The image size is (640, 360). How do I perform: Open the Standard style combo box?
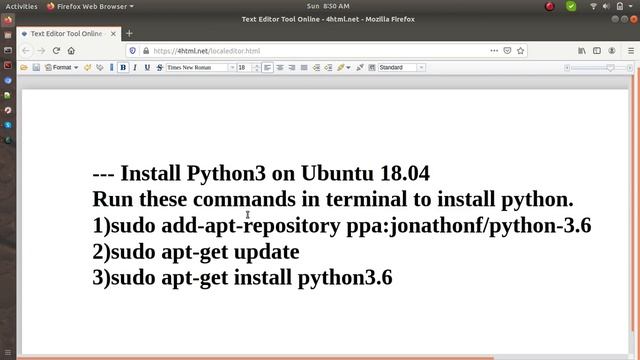402,67
